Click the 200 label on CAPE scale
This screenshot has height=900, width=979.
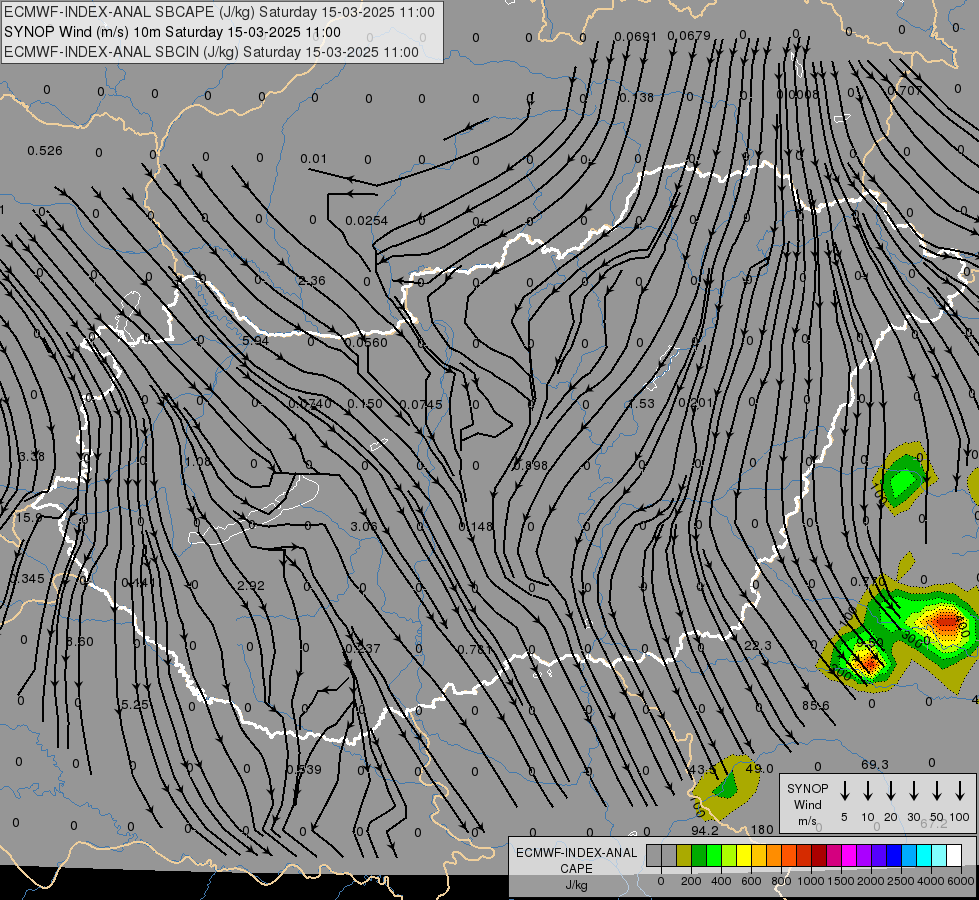pos(691,881)
